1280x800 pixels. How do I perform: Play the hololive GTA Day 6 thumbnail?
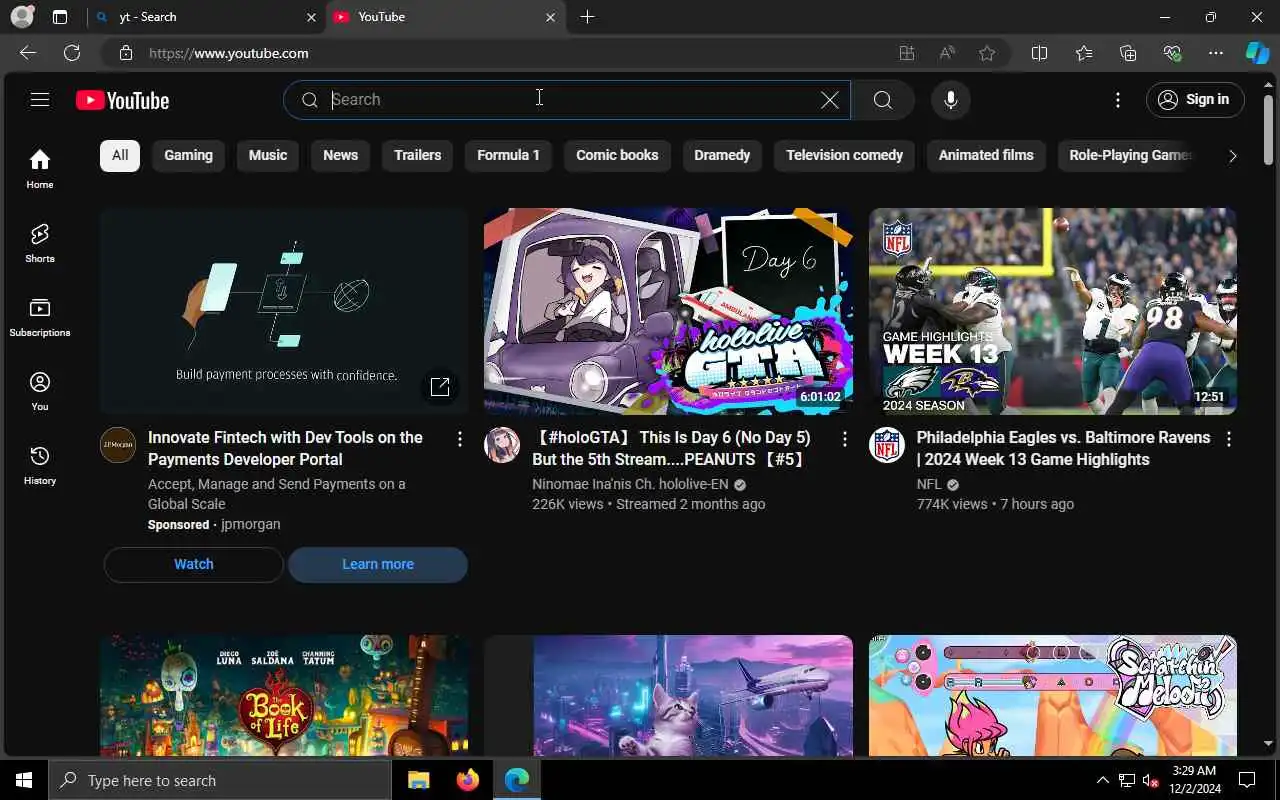668,311
